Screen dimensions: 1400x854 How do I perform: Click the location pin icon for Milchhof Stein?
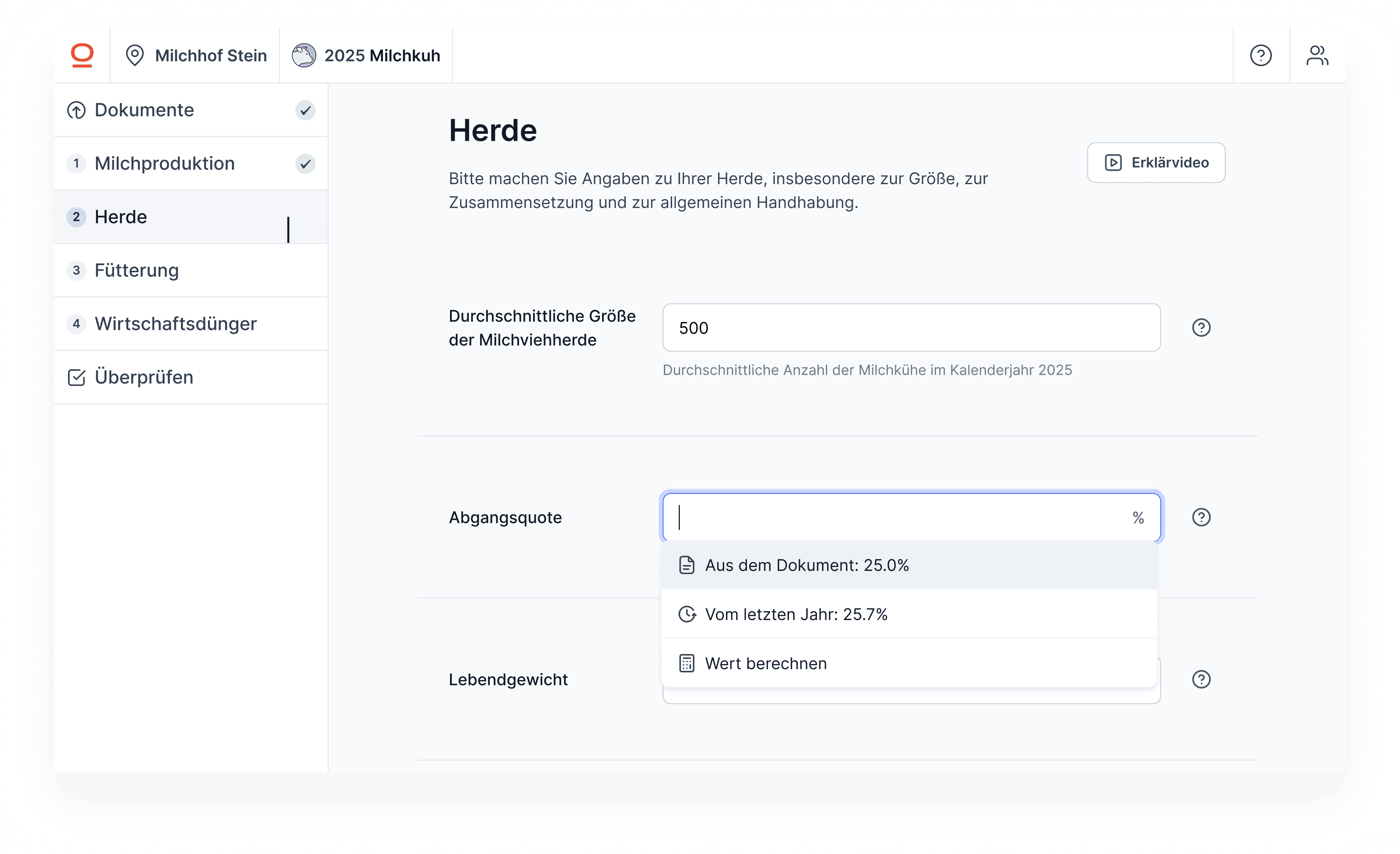[x=135, y=55]
